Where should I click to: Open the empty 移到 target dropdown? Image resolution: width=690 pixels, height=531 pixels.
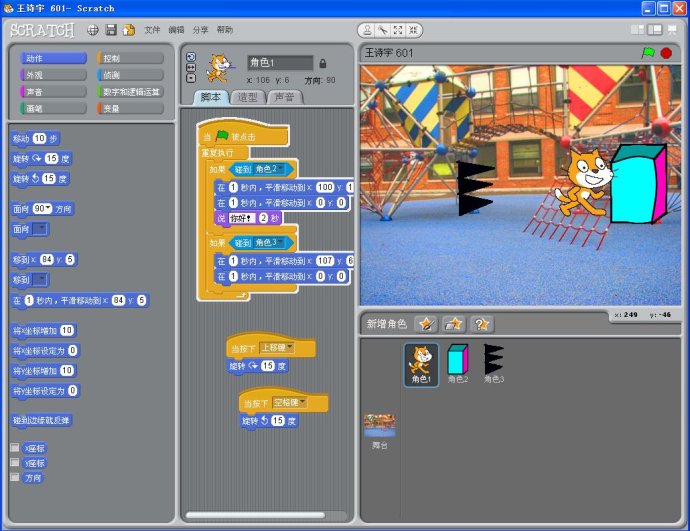click(40, 279)
